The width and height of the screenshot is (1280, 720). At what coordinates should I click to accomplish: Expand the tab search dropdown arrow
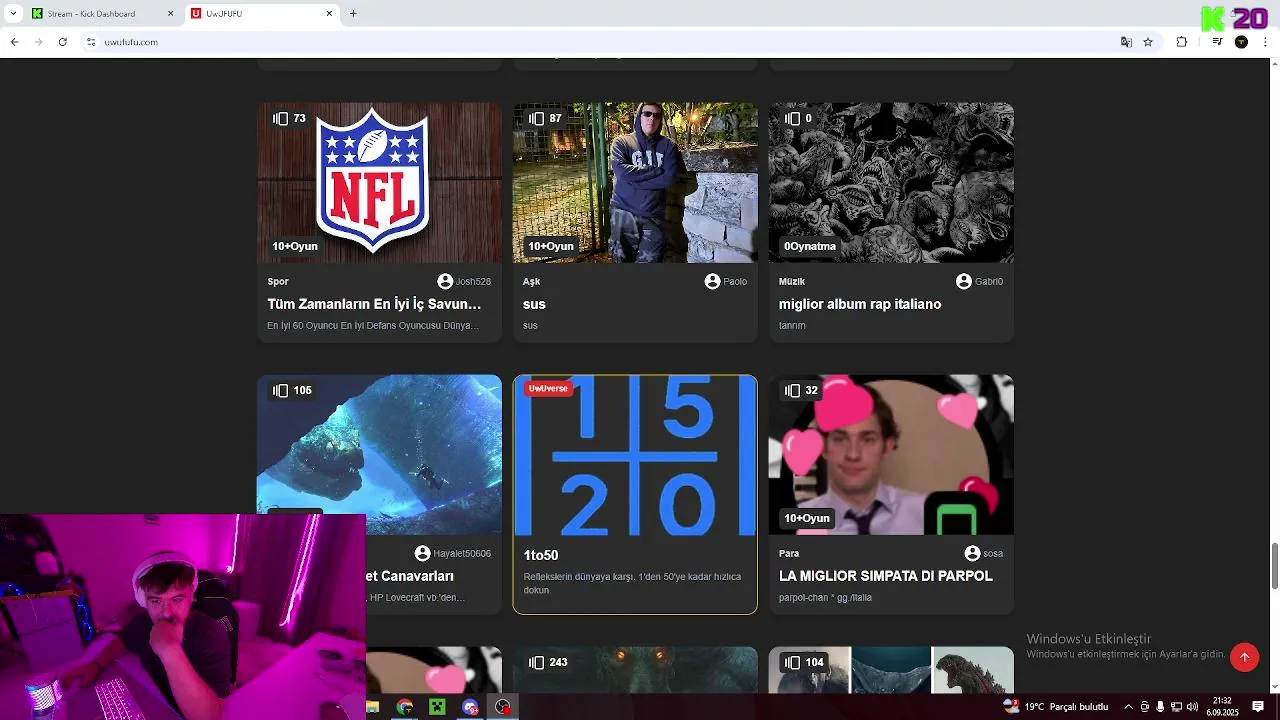tap(13, 13)
